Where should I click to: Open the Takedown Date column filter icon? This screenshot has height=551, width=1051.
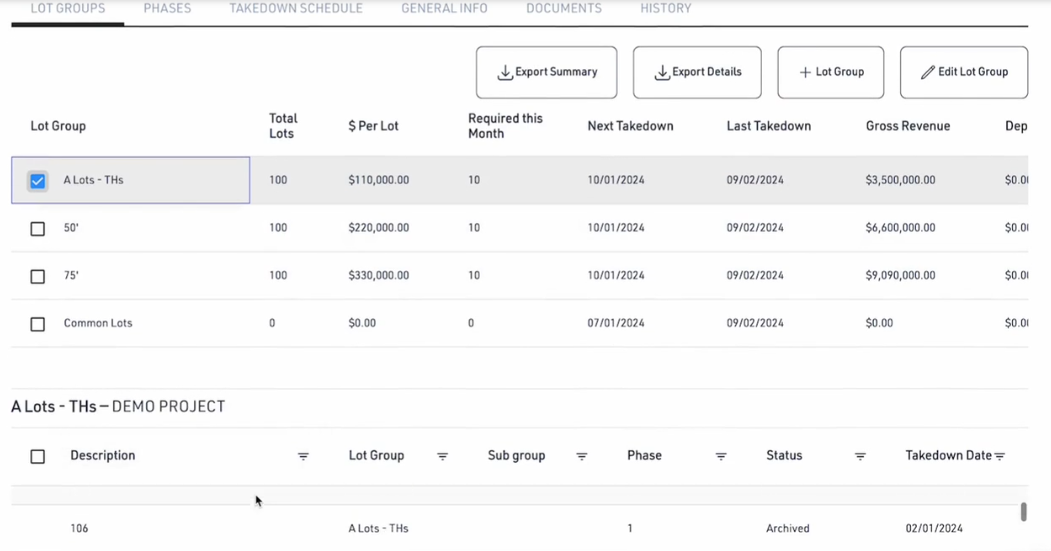click(x=999, y=456)
